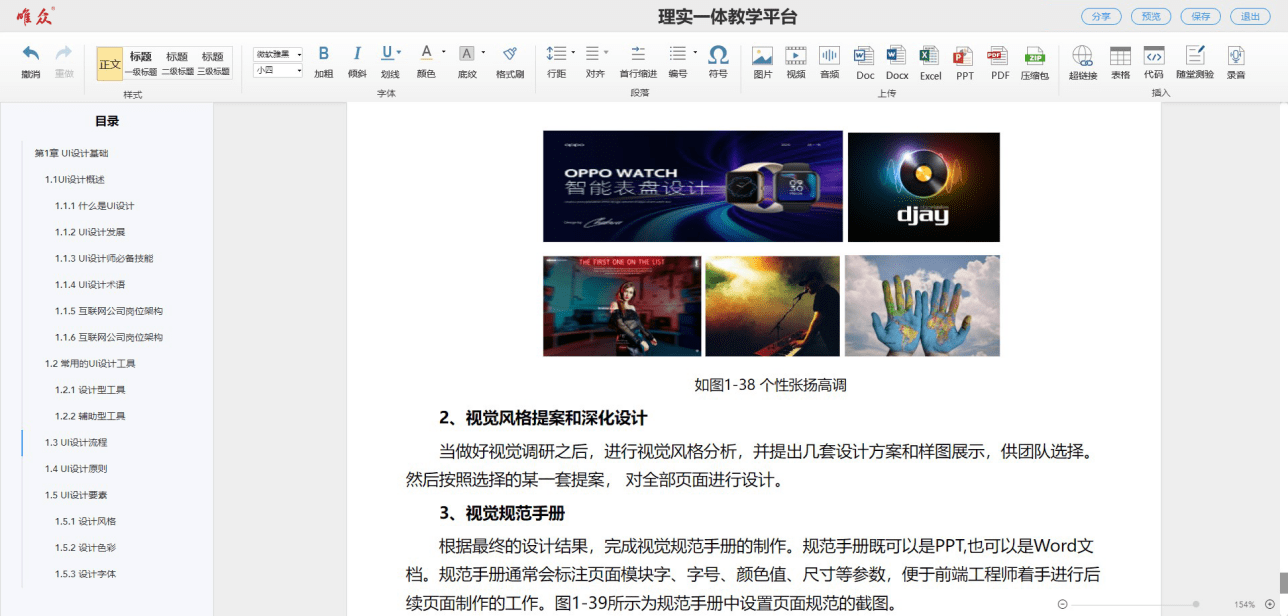Click the zoom slider at bottom right
The width and height of the screenshot is (1288, 616).
tap(1196, 604)
